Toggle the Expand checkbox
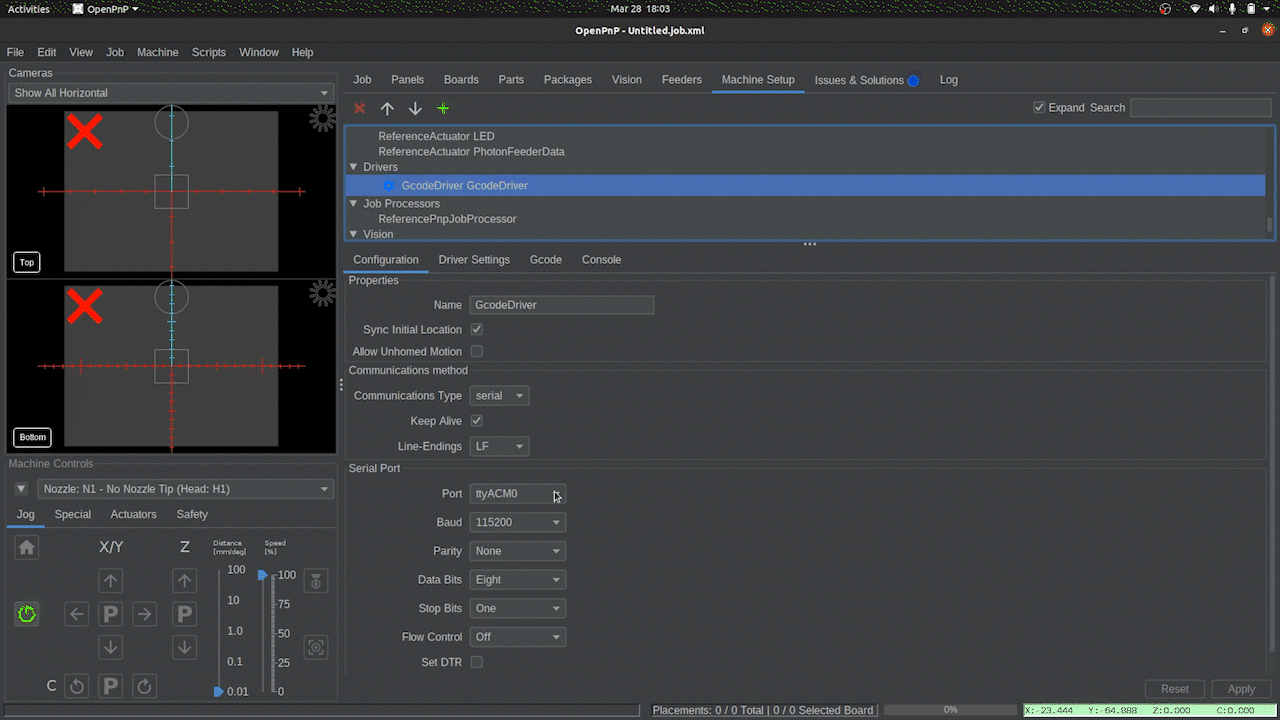This screenshot has width=1280, height=720. [1039, 107]
